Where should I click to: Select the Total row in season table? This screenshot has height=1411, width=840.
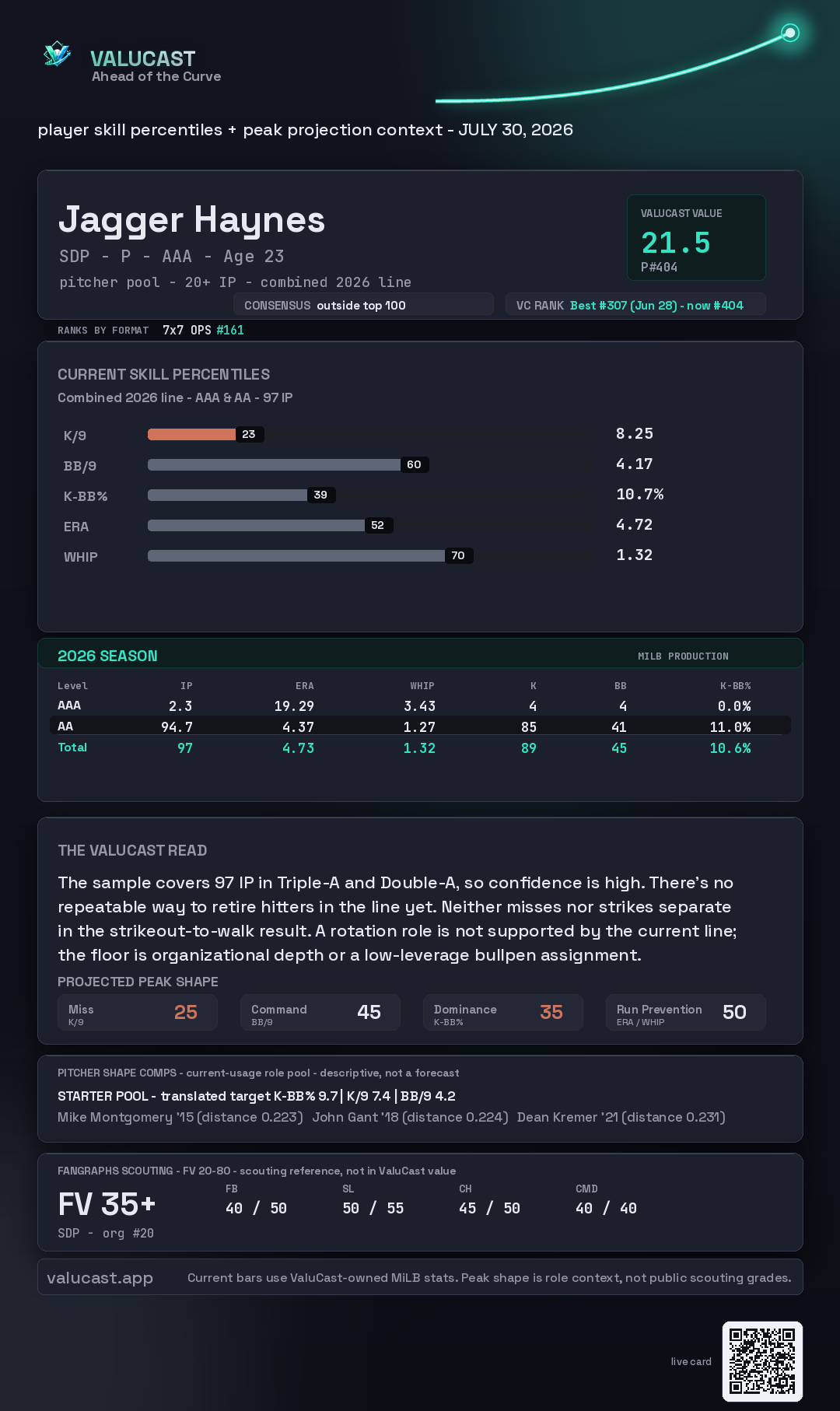420,748
